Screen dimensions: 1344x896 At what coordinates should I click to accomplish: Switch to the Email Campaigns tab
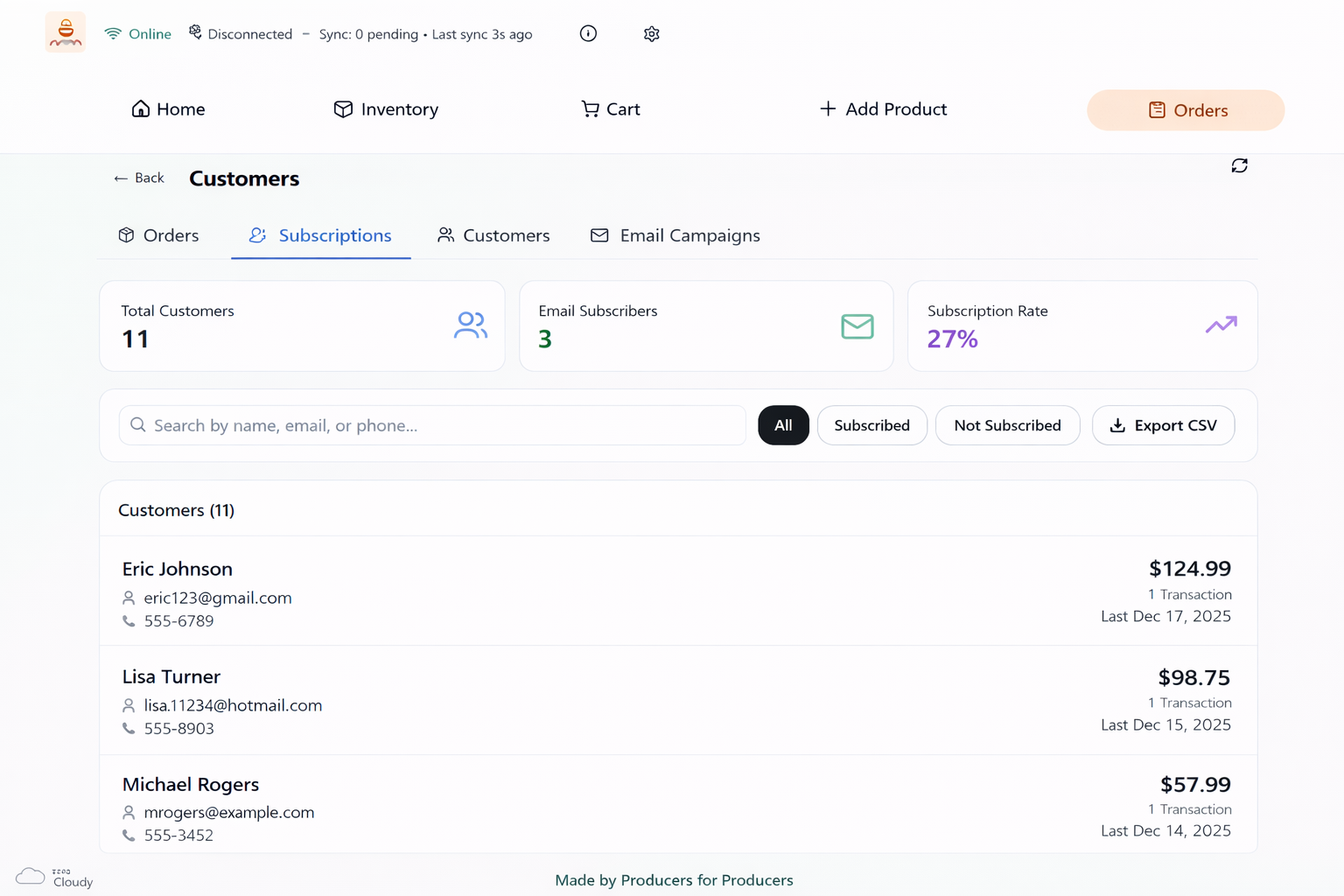[674, 235]
